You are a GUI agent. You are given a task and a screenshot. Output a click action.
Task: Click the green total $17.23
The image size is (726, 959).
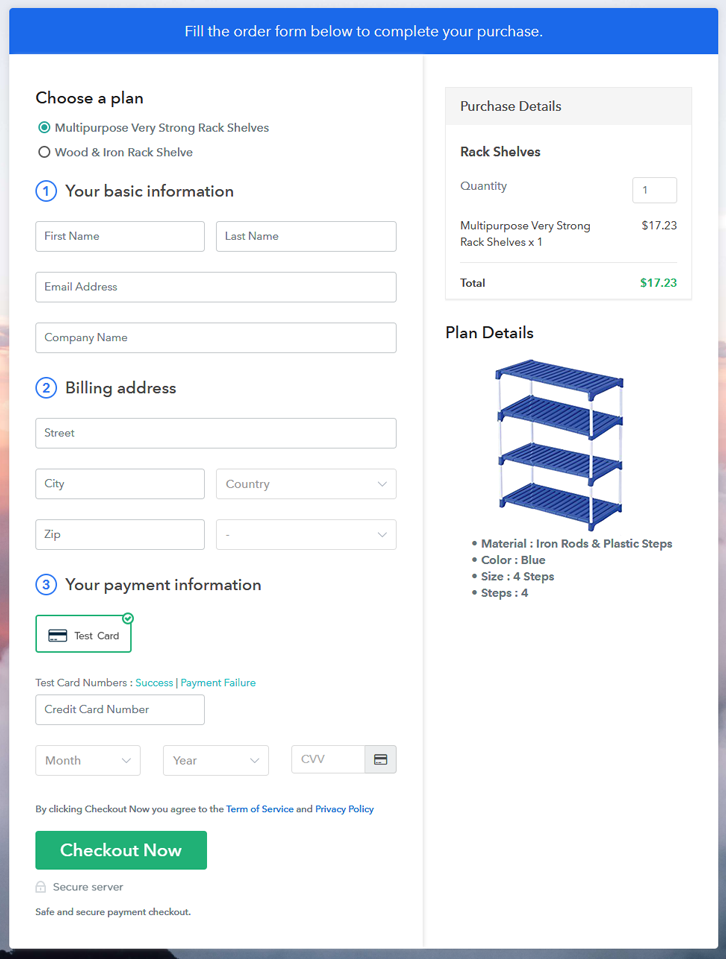coord(658,283)
